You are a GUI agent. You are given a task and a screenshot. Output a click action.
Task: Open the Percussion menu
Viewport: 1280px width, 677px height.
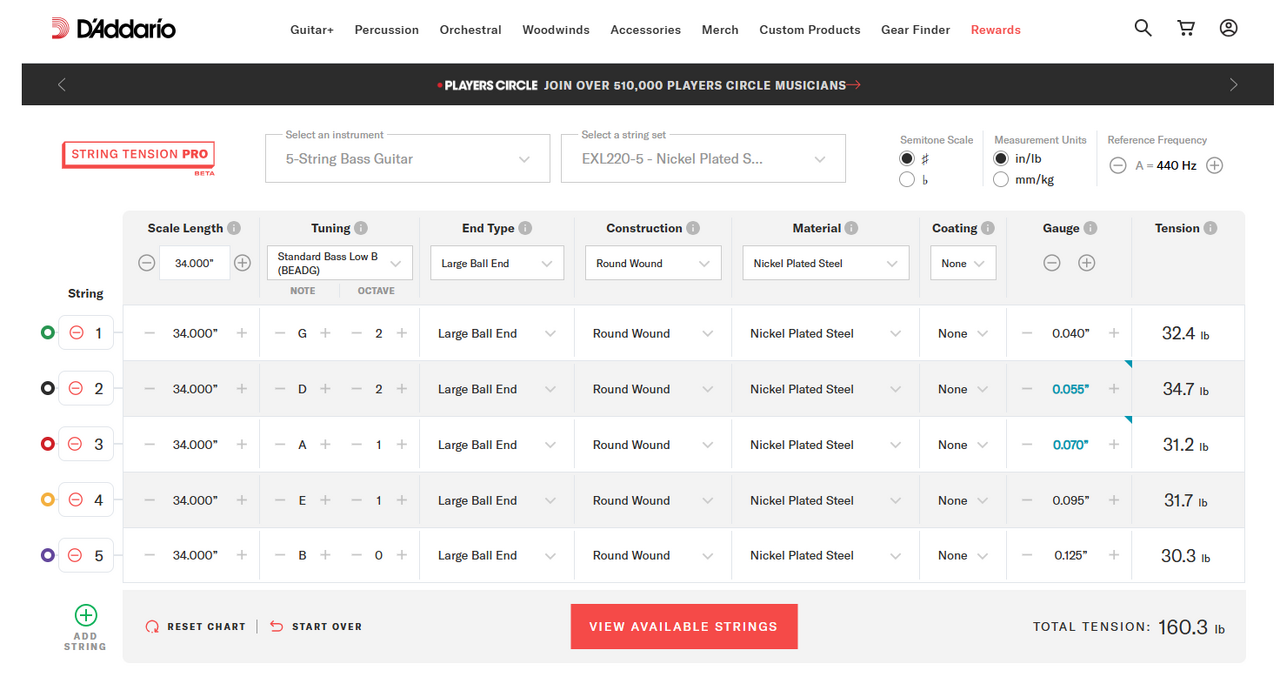pos(387,30)
